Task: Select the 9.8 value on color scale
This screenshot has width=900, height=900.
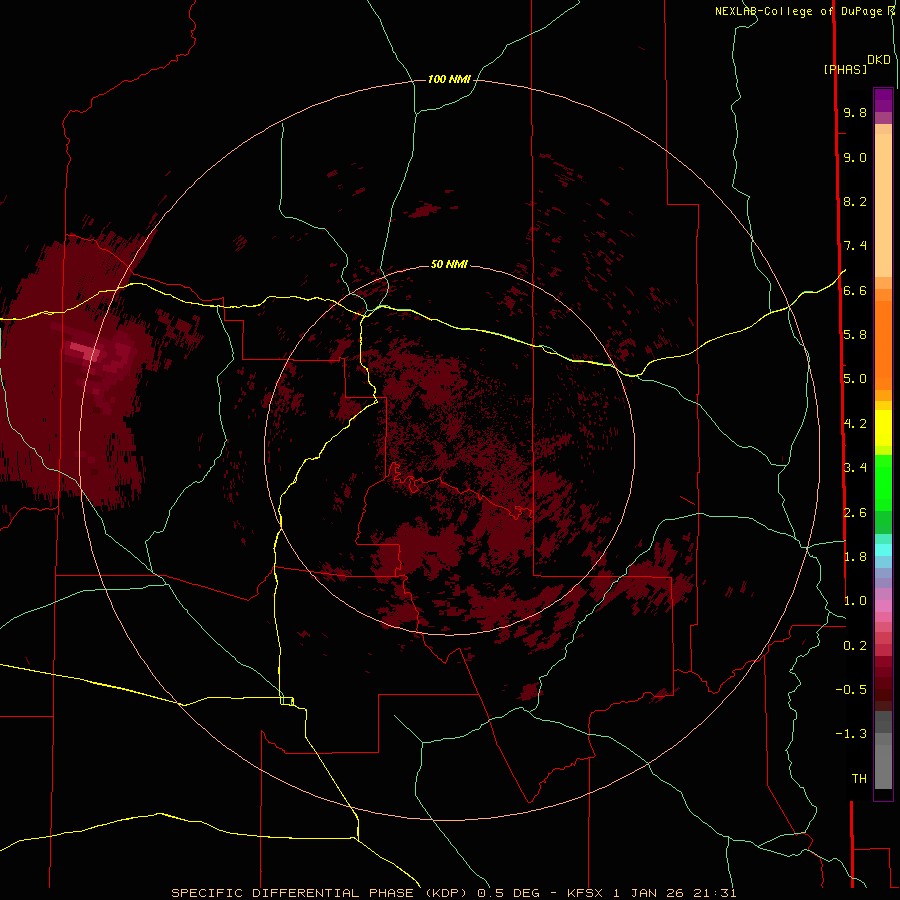Action: [855, 113]
